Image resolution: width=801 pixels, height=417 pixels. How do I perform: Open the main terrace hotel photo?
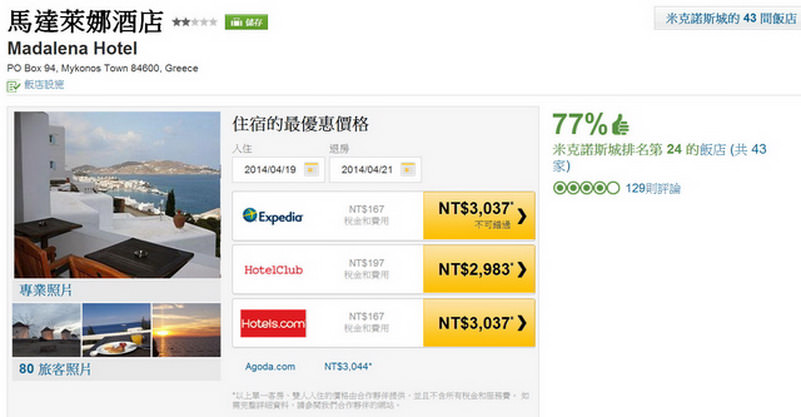point(118,195)
